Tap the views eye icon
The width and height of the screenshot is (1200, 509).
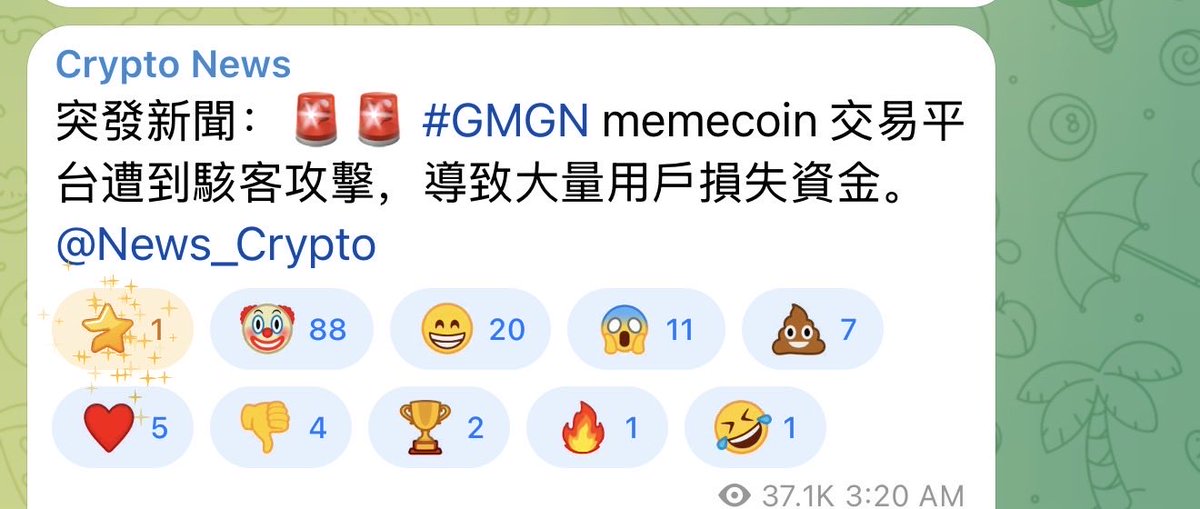point(736,495)
